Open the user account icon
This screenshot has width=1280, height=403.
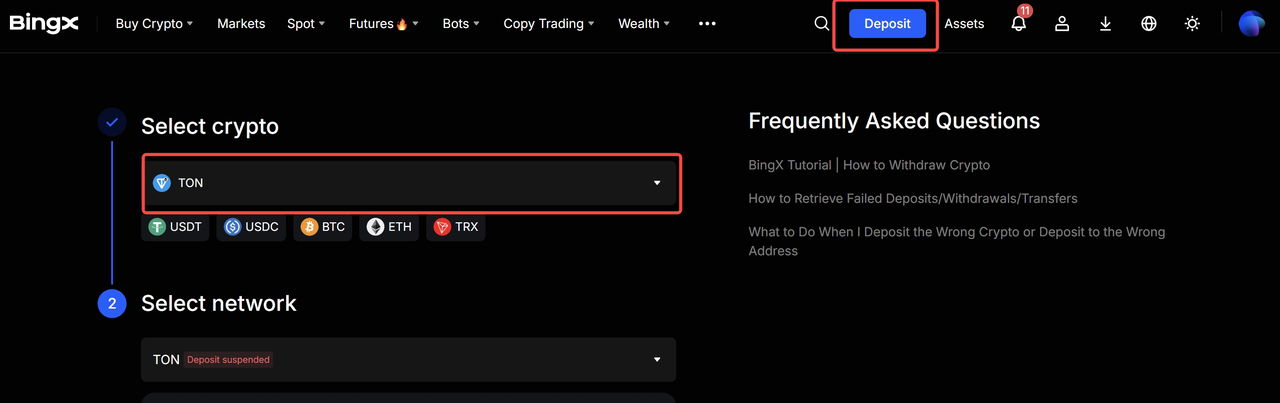tap(1062, 24)
